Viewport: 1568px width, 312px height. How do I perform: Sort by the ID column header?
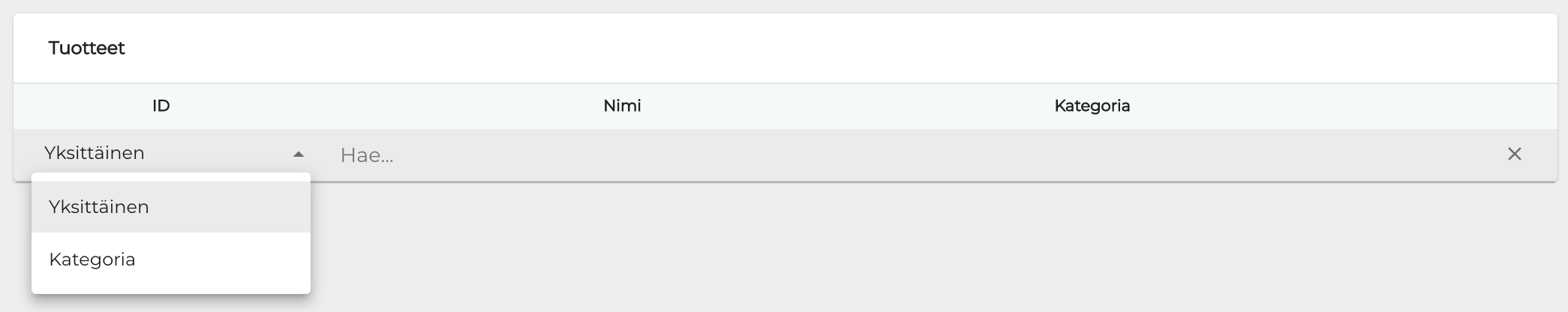pos(161,106)
